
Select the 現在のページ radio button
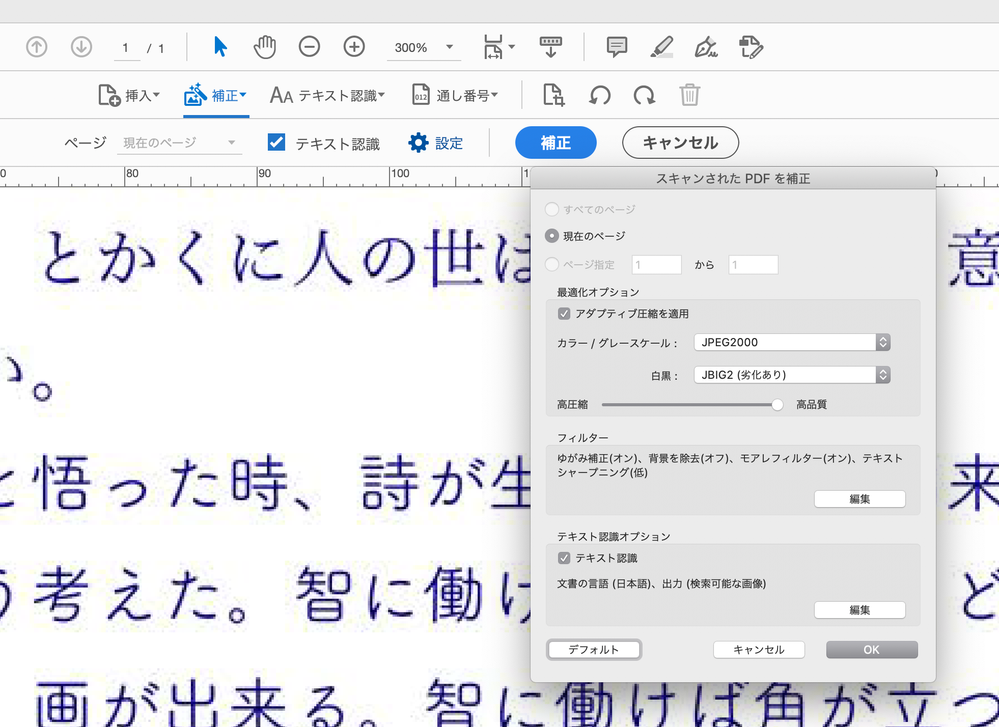[553, 236]
